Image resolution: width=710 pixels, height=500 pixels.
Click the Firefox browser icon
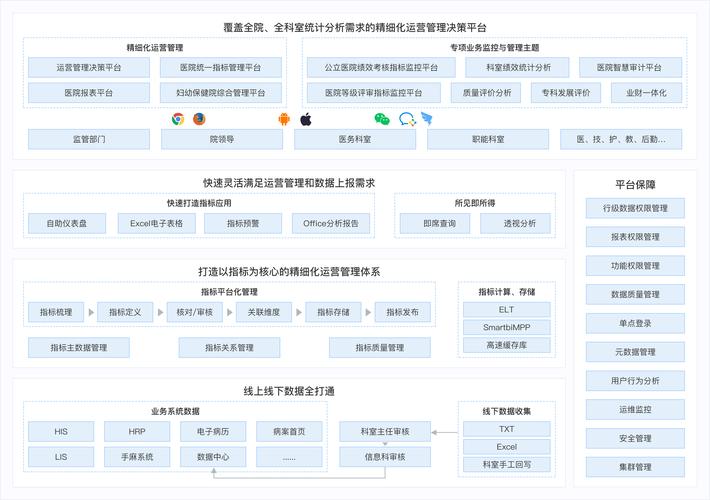199,119
